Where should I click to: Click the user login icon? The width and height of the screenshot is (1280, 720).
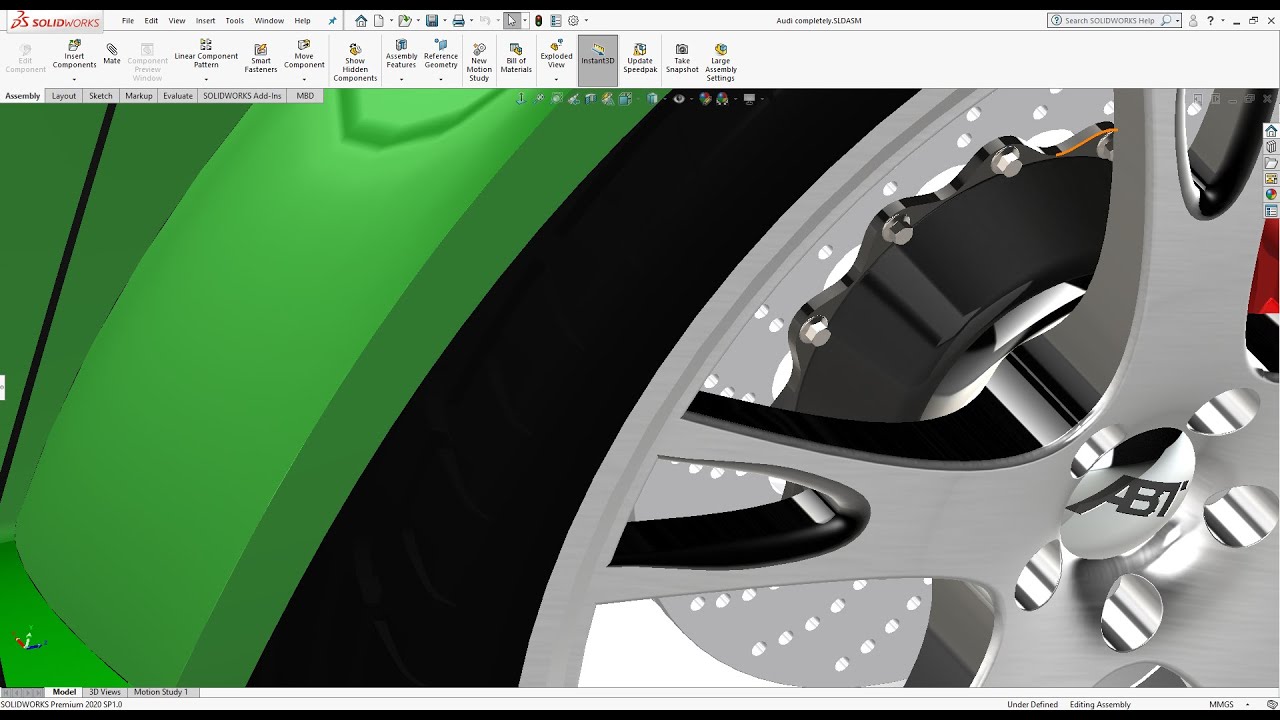(1193, 20)
